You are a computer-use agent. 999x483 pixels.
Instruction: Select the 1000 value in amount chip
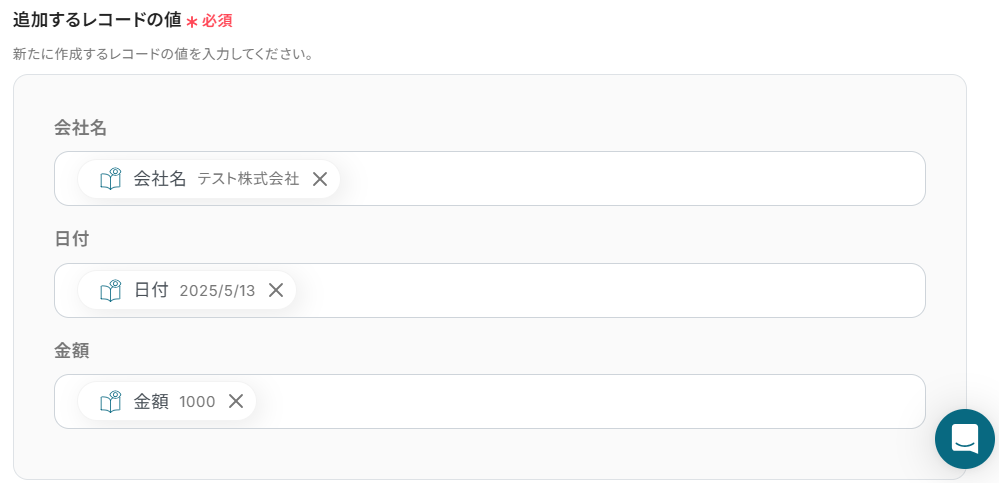pos(197,402)
